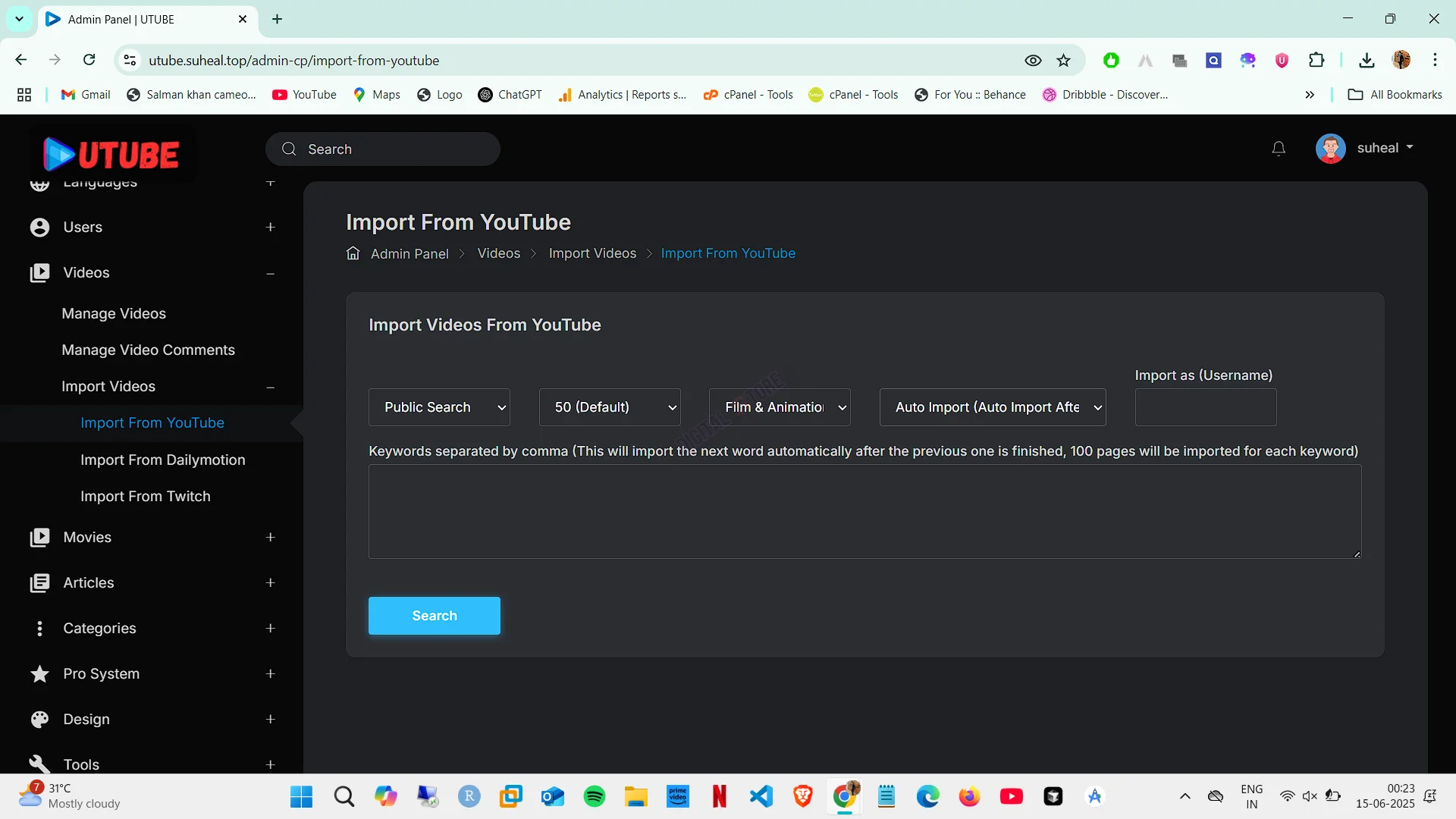Open the Auto Import mode dropdown

[x=993, y=407]
